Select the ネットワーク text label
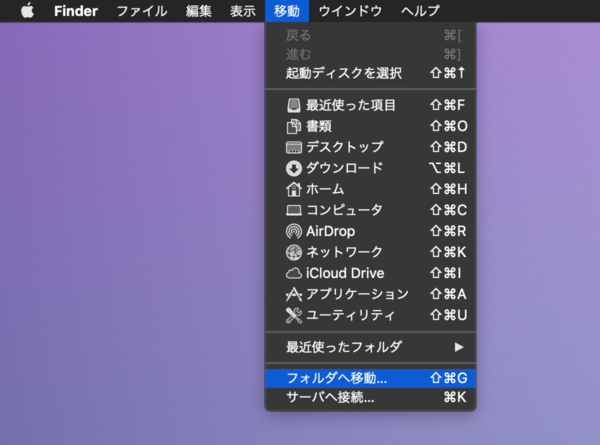 click(344, 252)
